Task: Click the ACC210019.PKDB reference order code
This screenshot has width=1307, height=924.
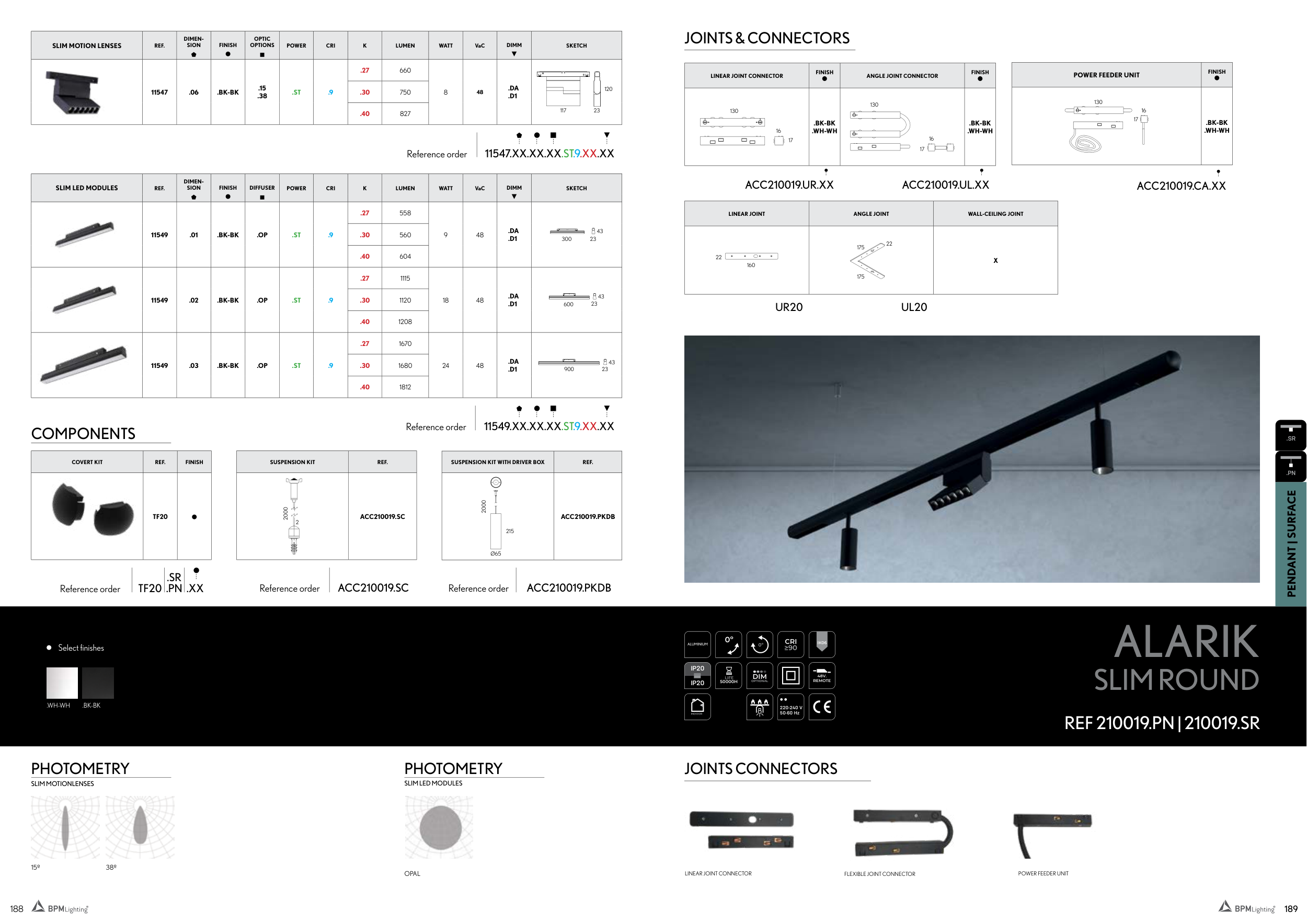Action: (568, 588)
